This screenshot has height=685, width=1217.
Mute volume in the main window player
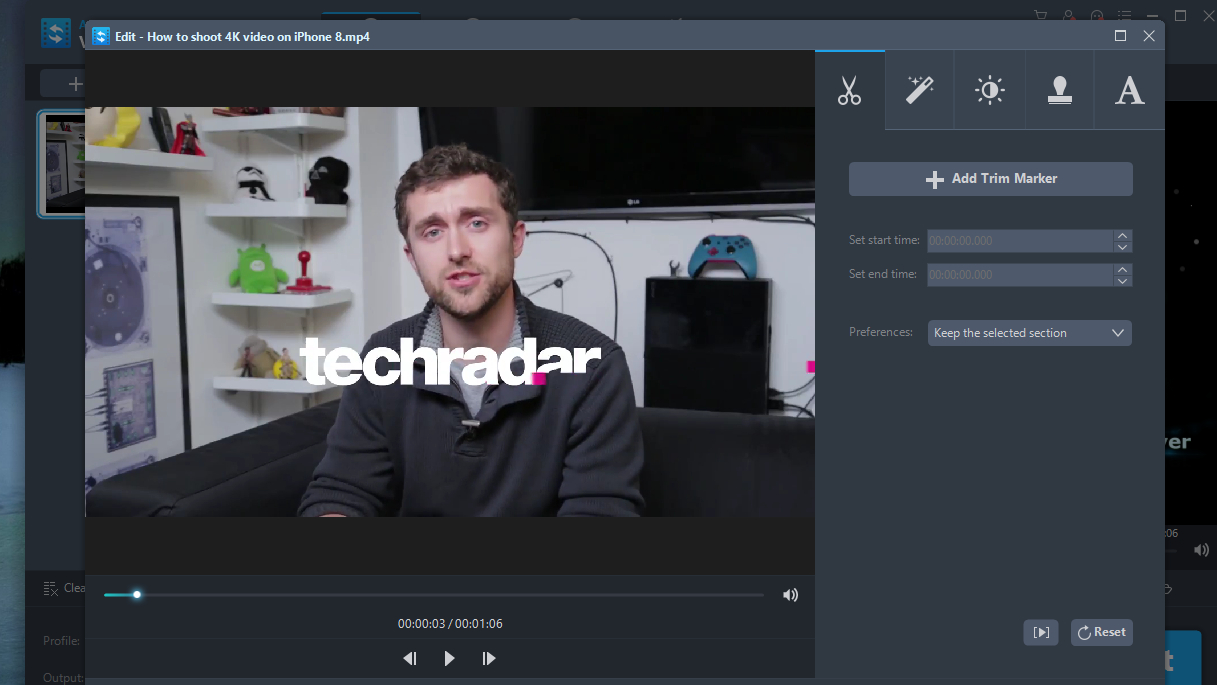click(1202, 550)
